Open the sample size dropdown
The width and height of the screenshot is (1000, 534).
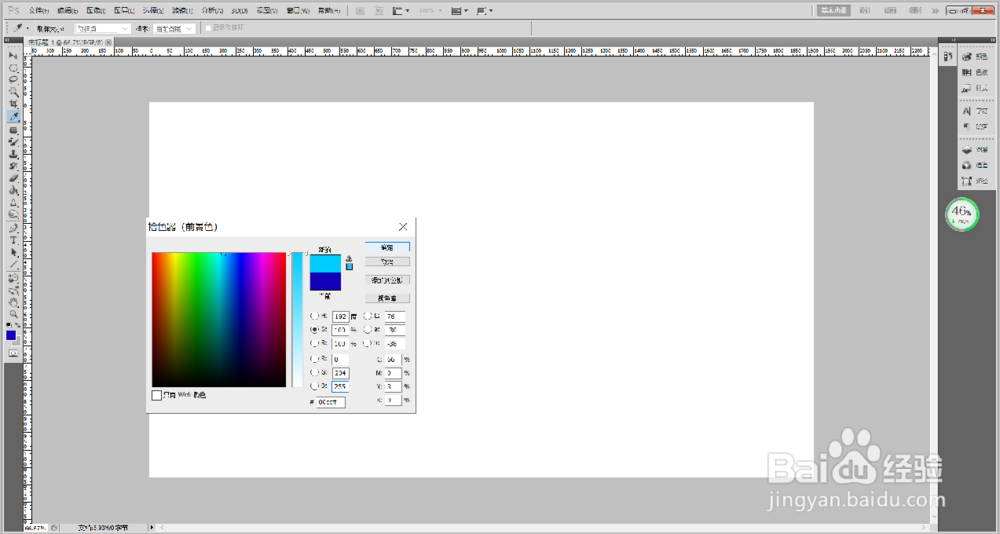coord(103,29)
